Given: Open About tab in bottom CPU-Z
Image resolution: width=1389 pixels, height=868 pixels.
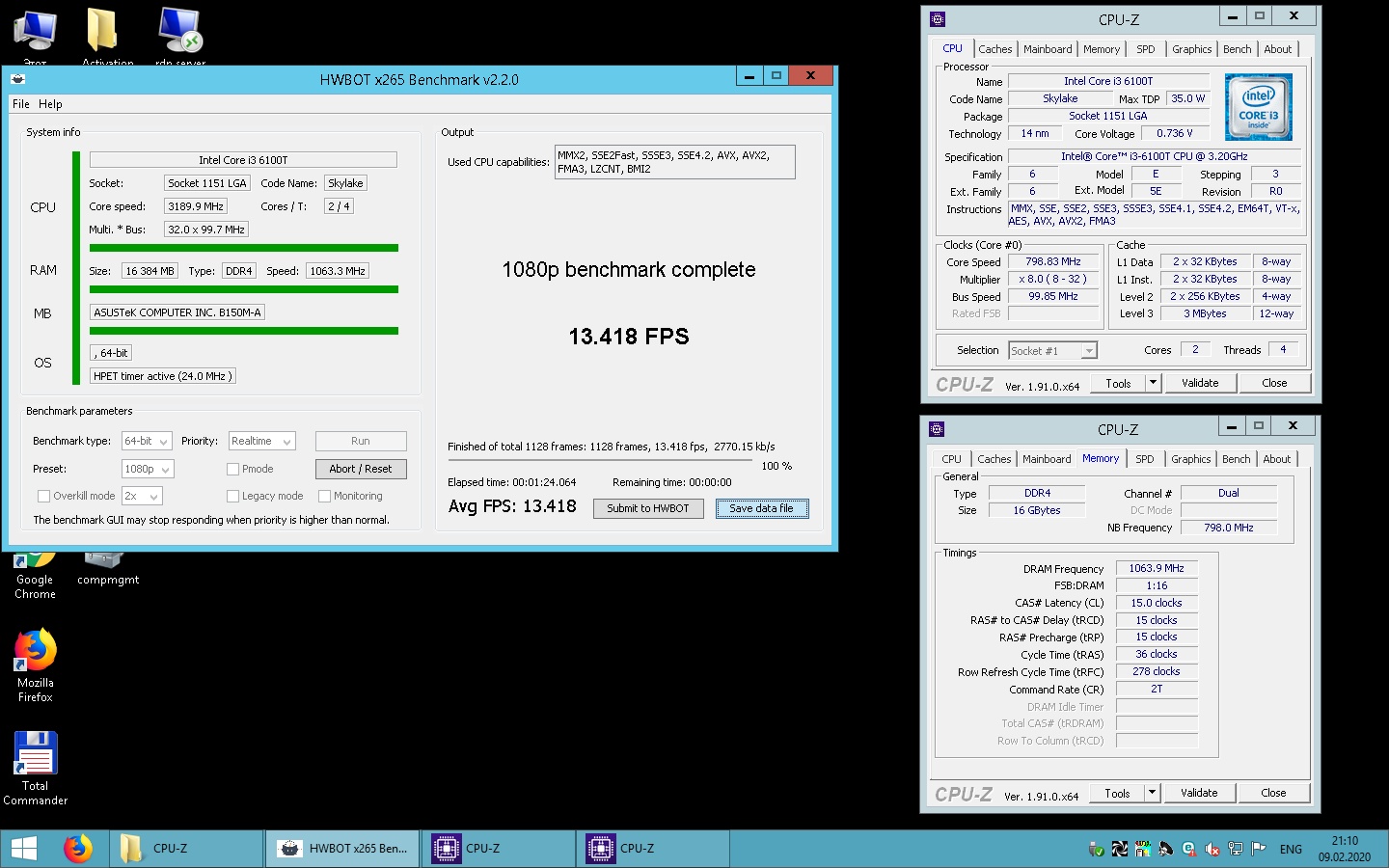Looking at the screenshot, I should click(1277, 459).
